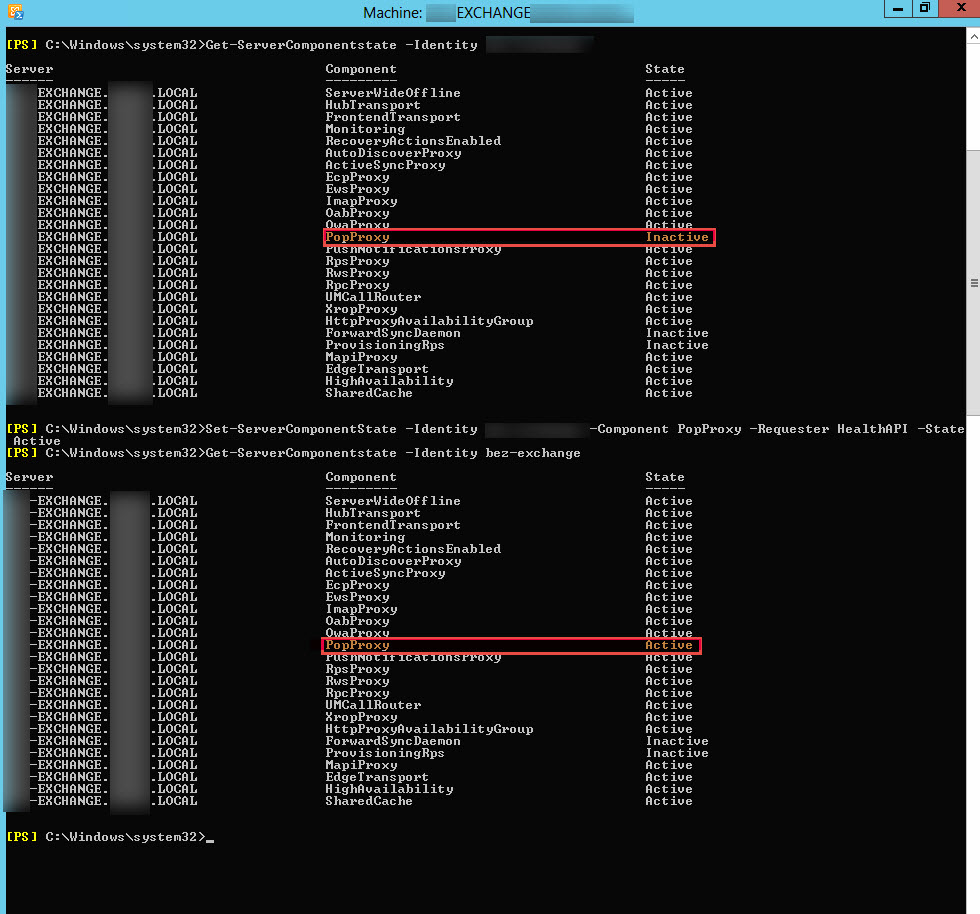Click 'RpsProxy' in the lower output table
The image size is (980, 914).
[x=357, y=670]
